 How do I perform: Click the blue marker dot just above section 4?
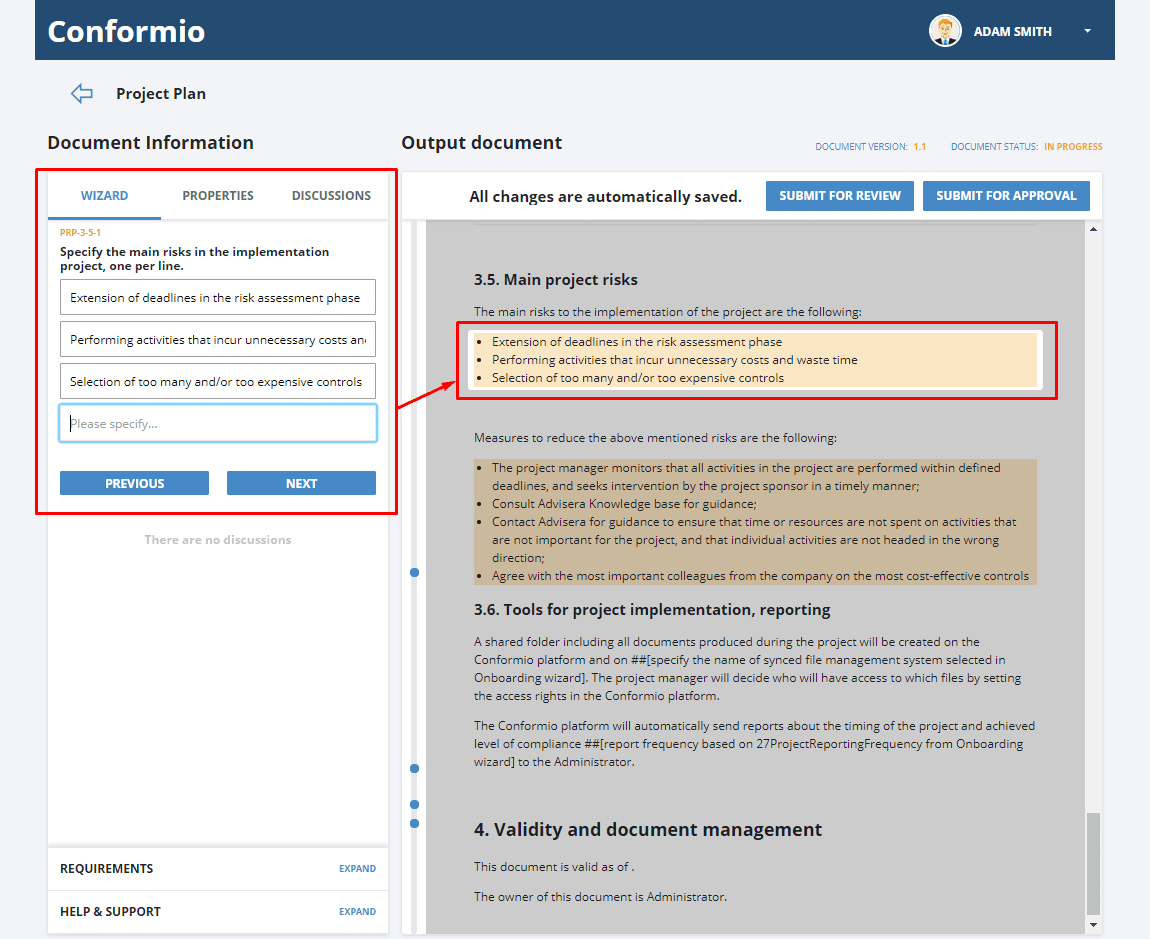click(x=414, y=805)
